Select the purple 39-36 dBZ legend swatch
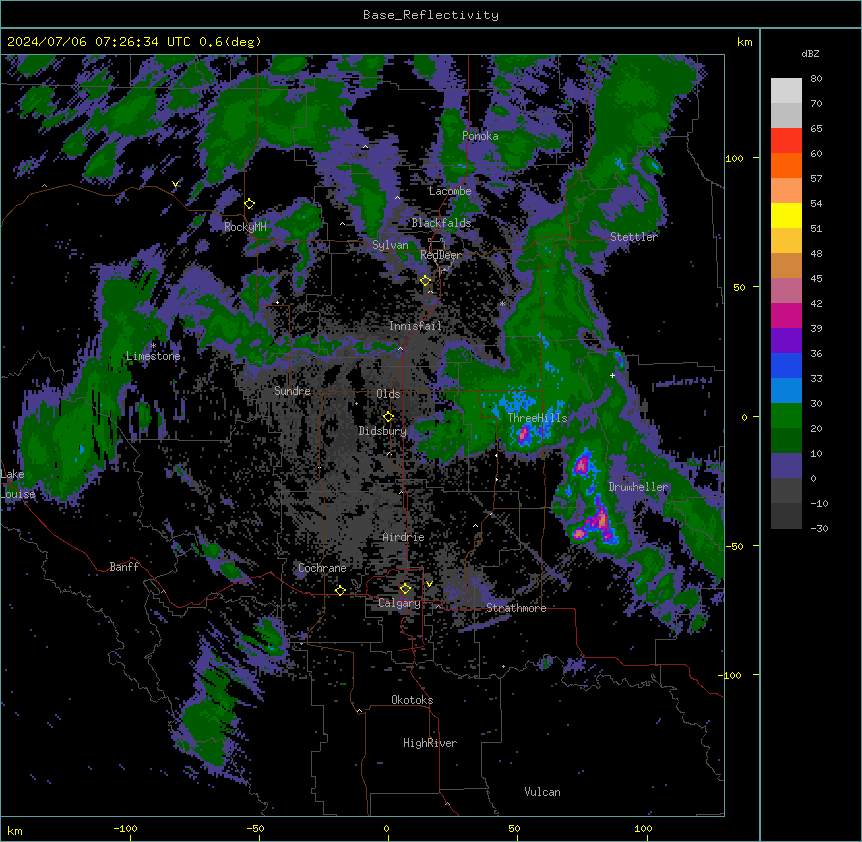 786,341
